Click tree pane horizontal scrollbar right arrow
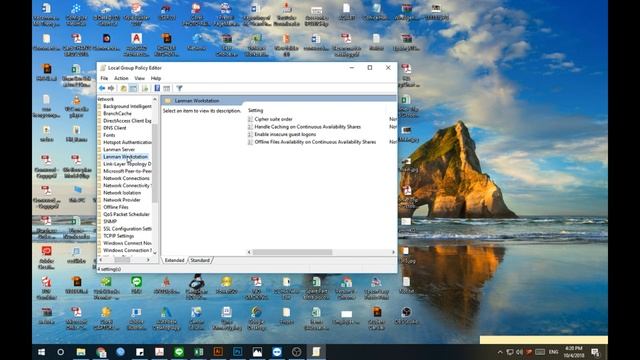This screenshot has height=360, width=640. (x=148, y=260)
